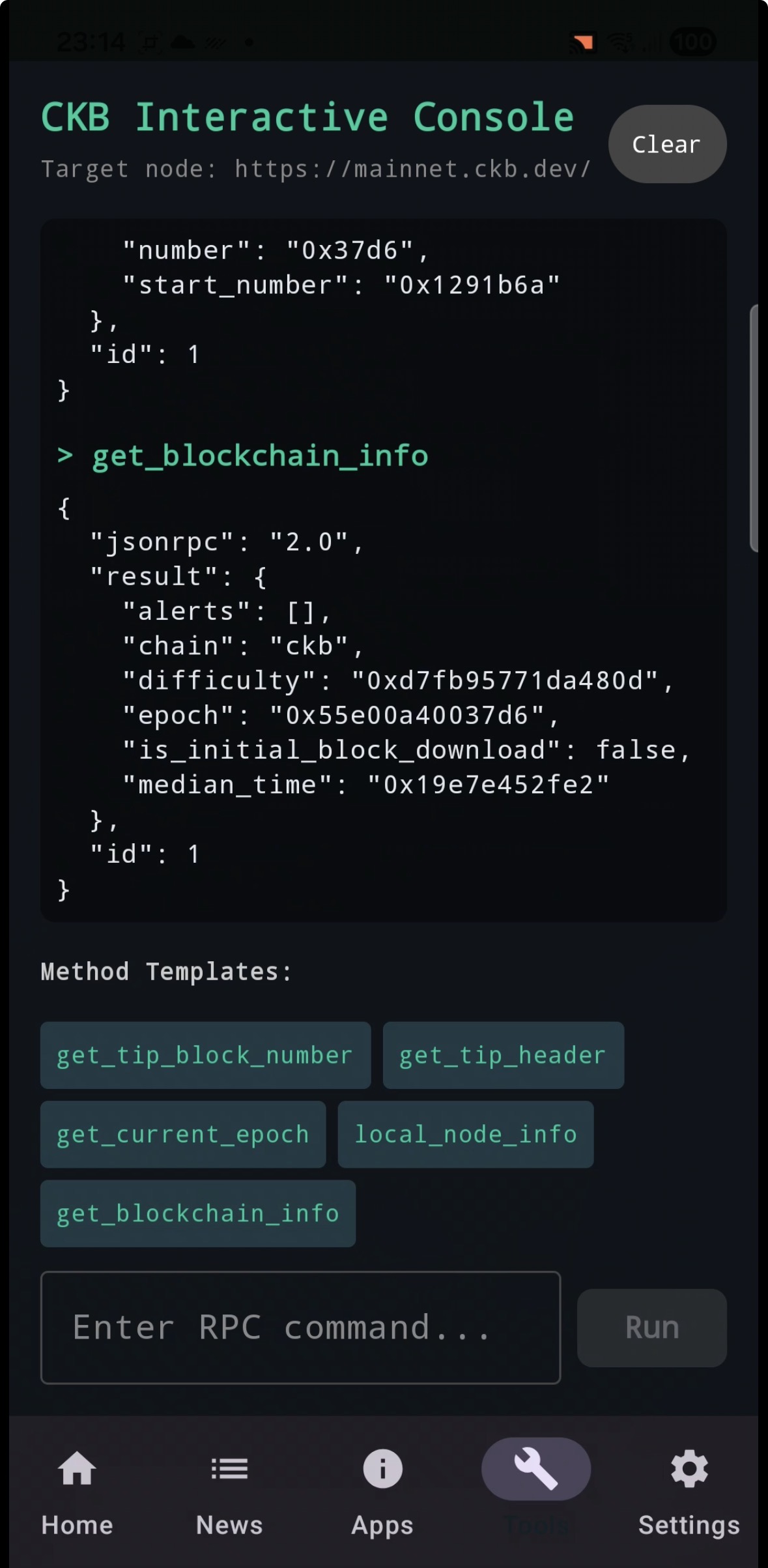Open the Home tab house icon

[77, 1469]
